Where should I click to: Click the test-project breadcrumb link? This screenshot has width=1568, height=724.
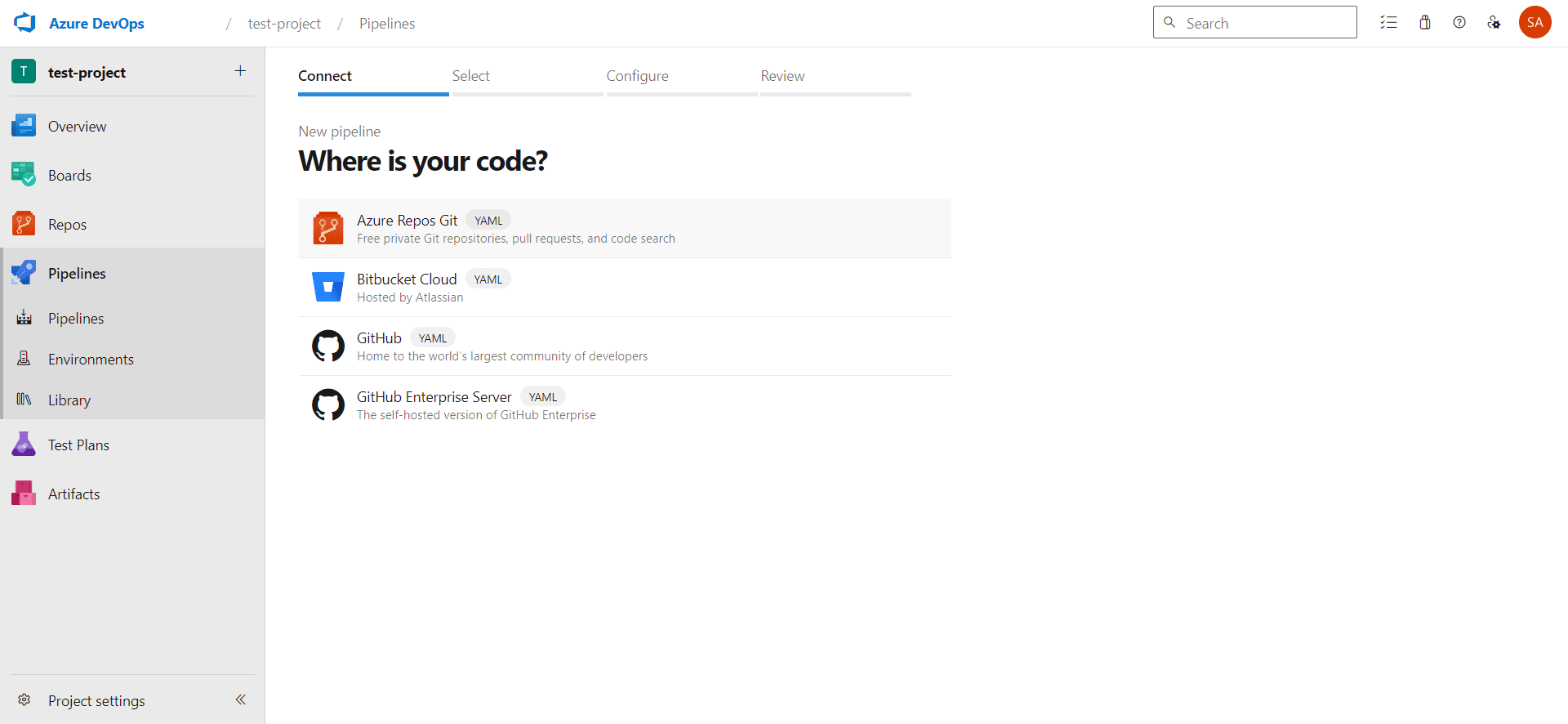click(x=284, y=24)
